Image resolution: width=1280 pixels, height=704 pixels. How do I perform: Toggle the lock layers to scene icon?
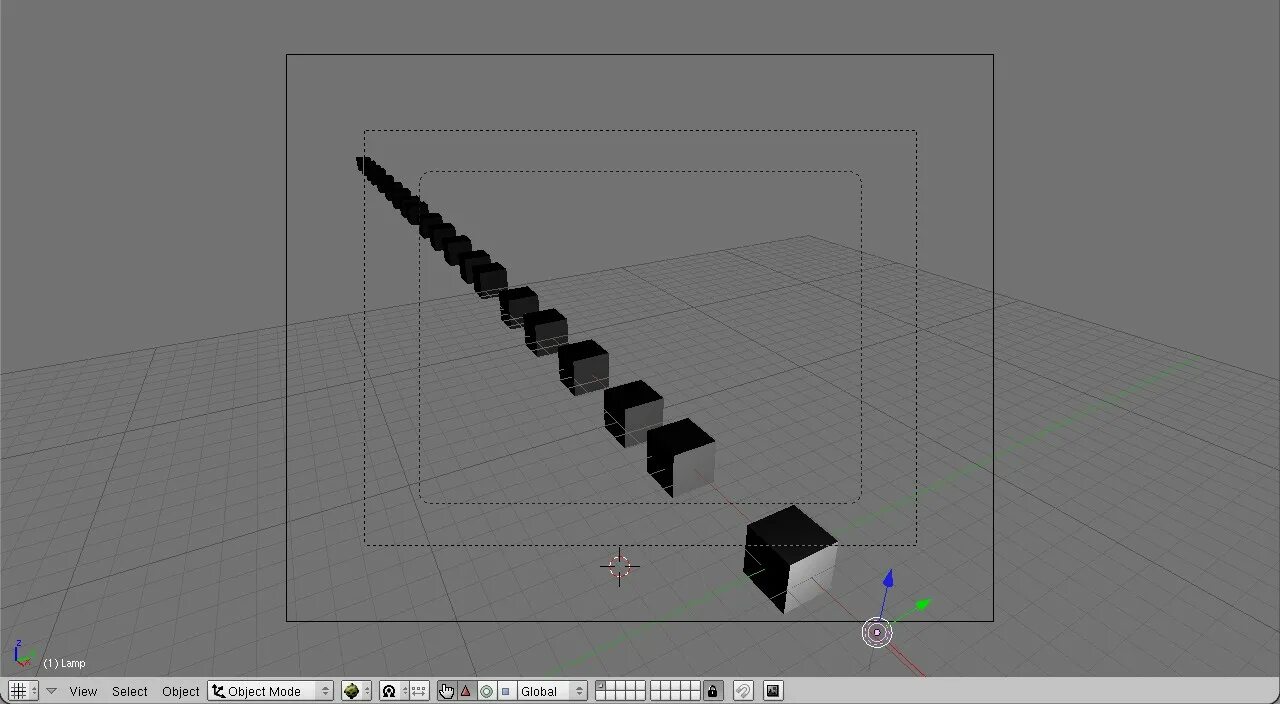(712, 691)
